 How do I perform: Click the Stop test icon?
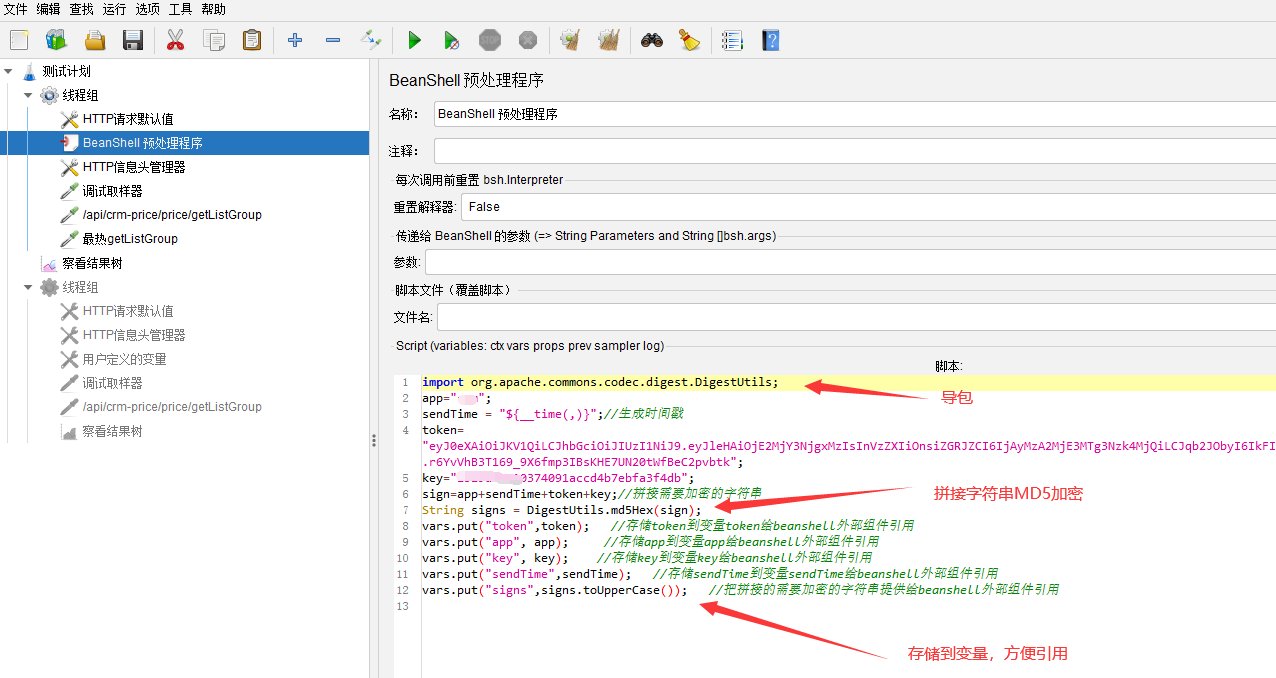[489, 40]
